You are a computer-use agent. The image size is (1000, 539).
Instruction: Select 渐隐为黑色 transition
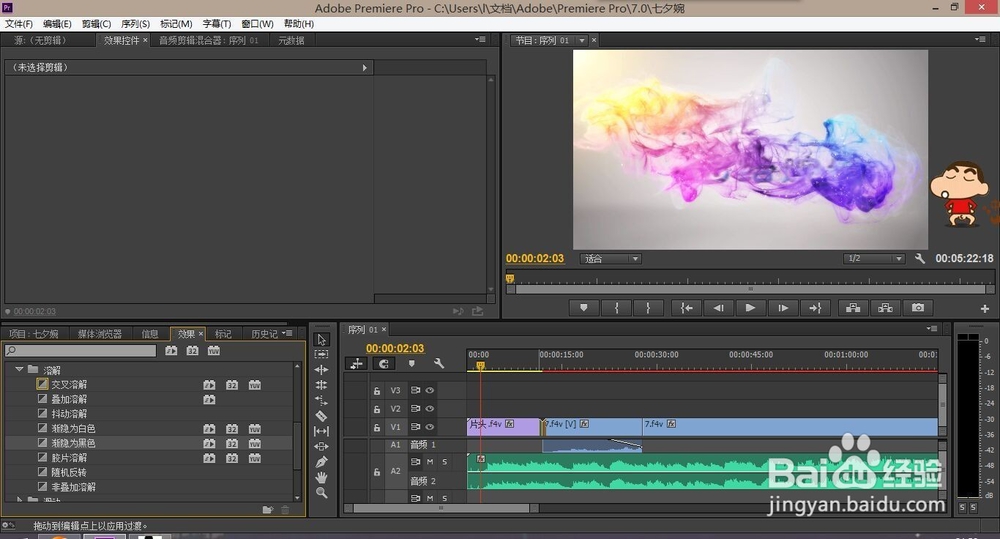click(73, 443)
